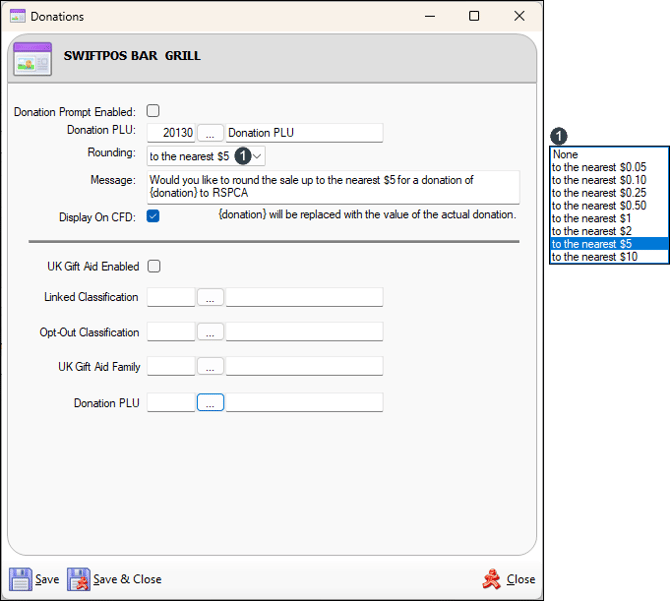Browse for Donation PLU 20130 lookup
Viewport: 670px width, 601px height.
pyautogui.click(x=210, y=132)
